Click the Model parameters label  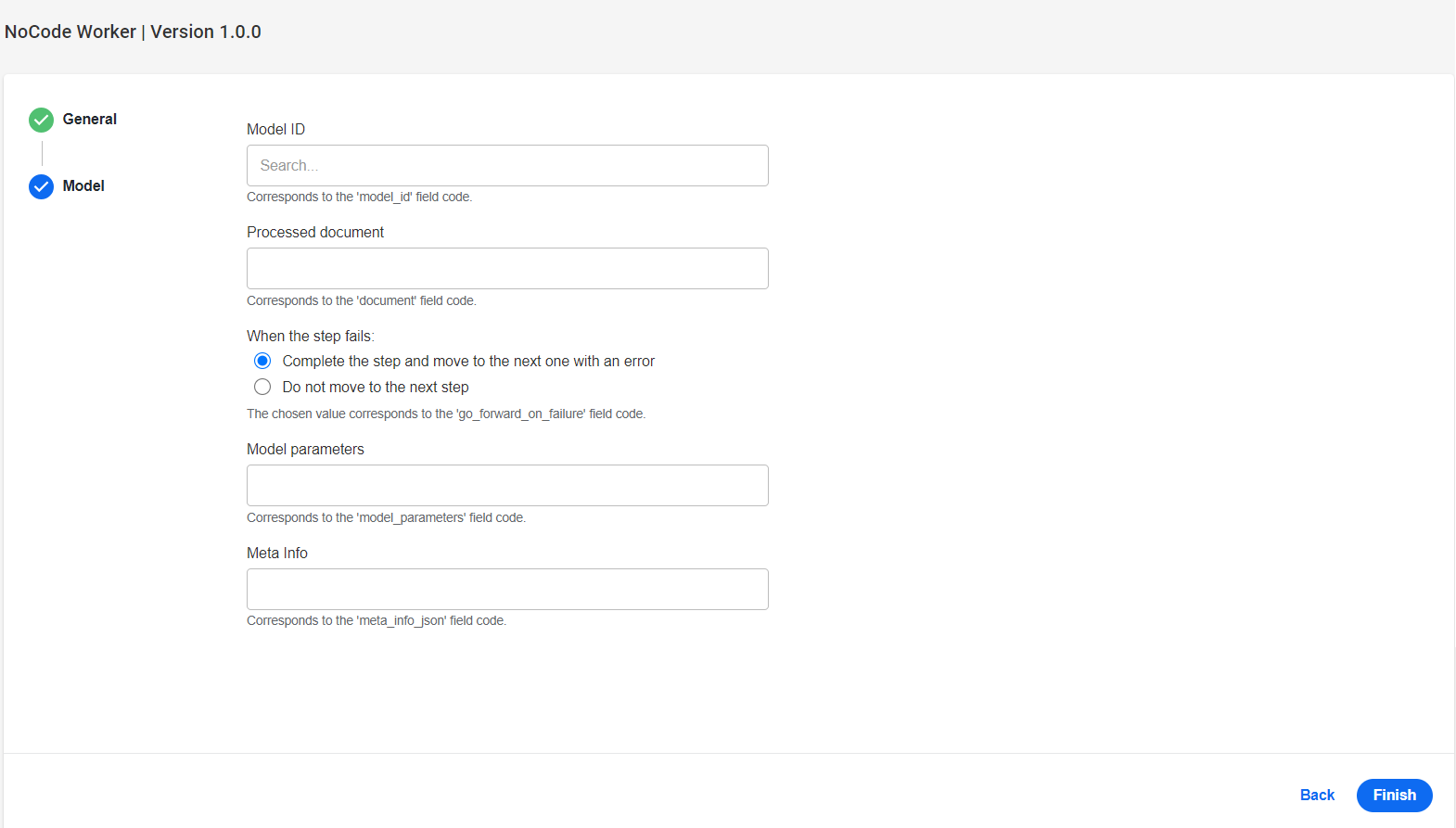click(305, 449)
